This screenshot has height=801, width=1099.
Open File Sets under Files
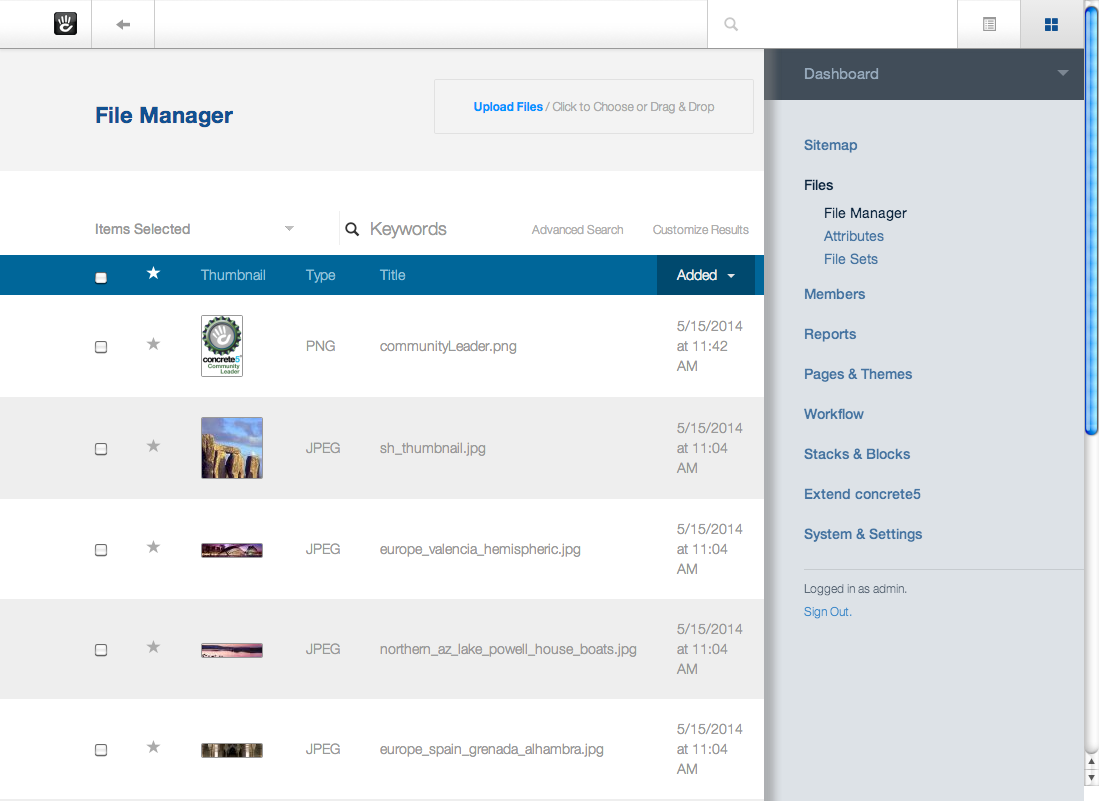pos(850,259)
